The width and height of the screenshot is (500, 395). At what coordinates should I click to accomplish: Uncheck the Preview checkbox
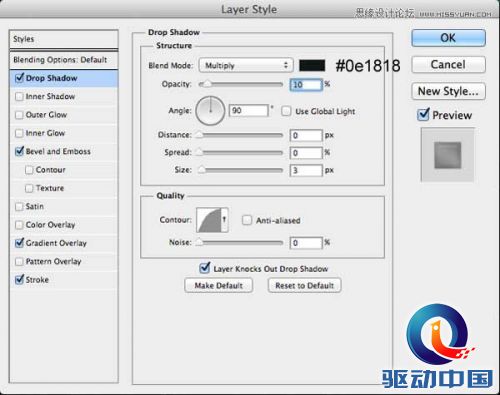[423, 115]
